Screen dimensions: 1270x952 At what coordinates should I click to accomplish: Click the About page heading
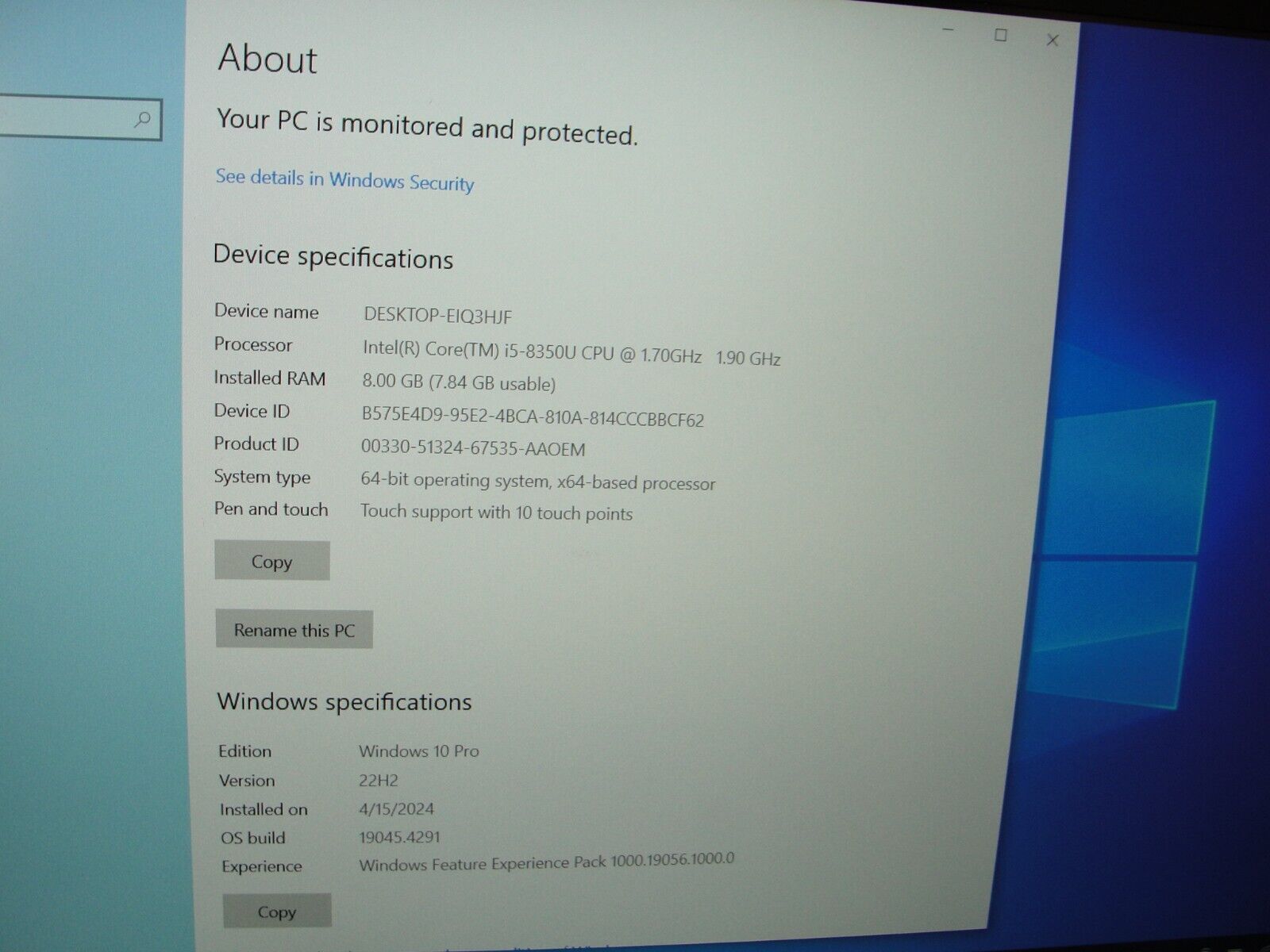267,59
